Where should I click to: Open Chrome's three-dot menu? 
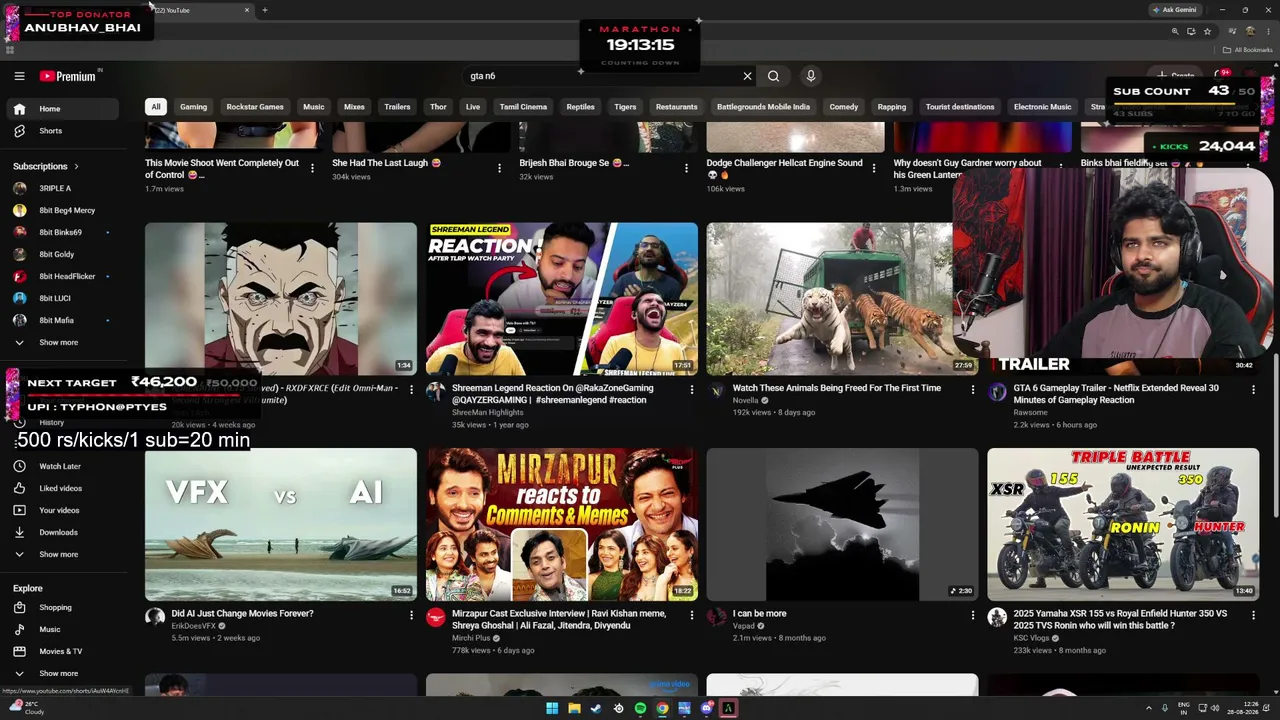[1269, 31]
